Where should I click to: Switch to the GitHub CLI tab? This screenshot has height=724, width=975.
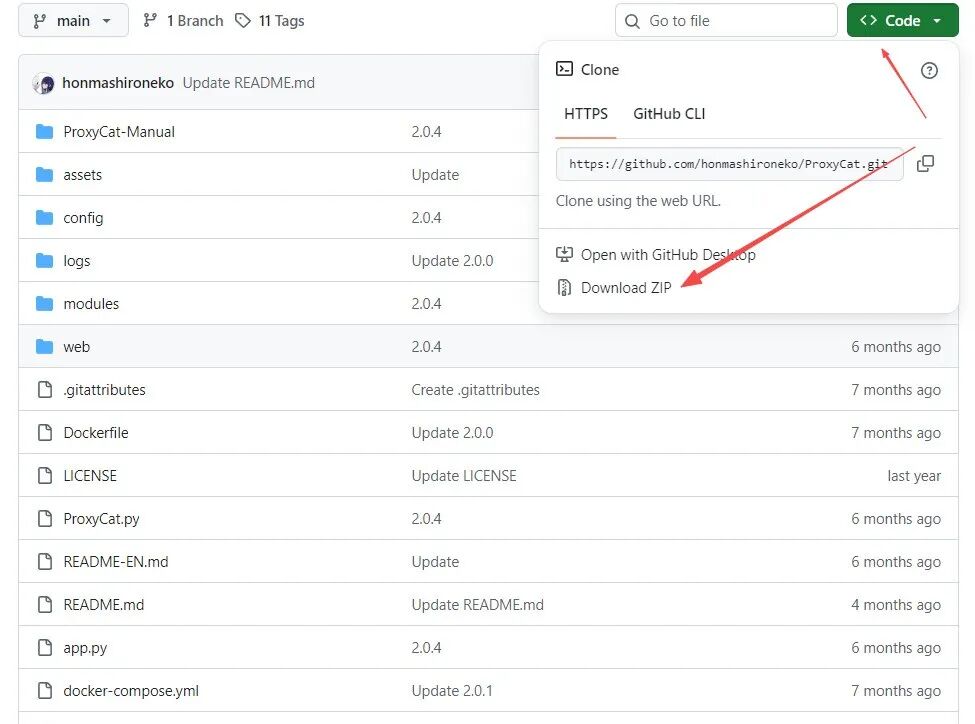click(669, 114)
